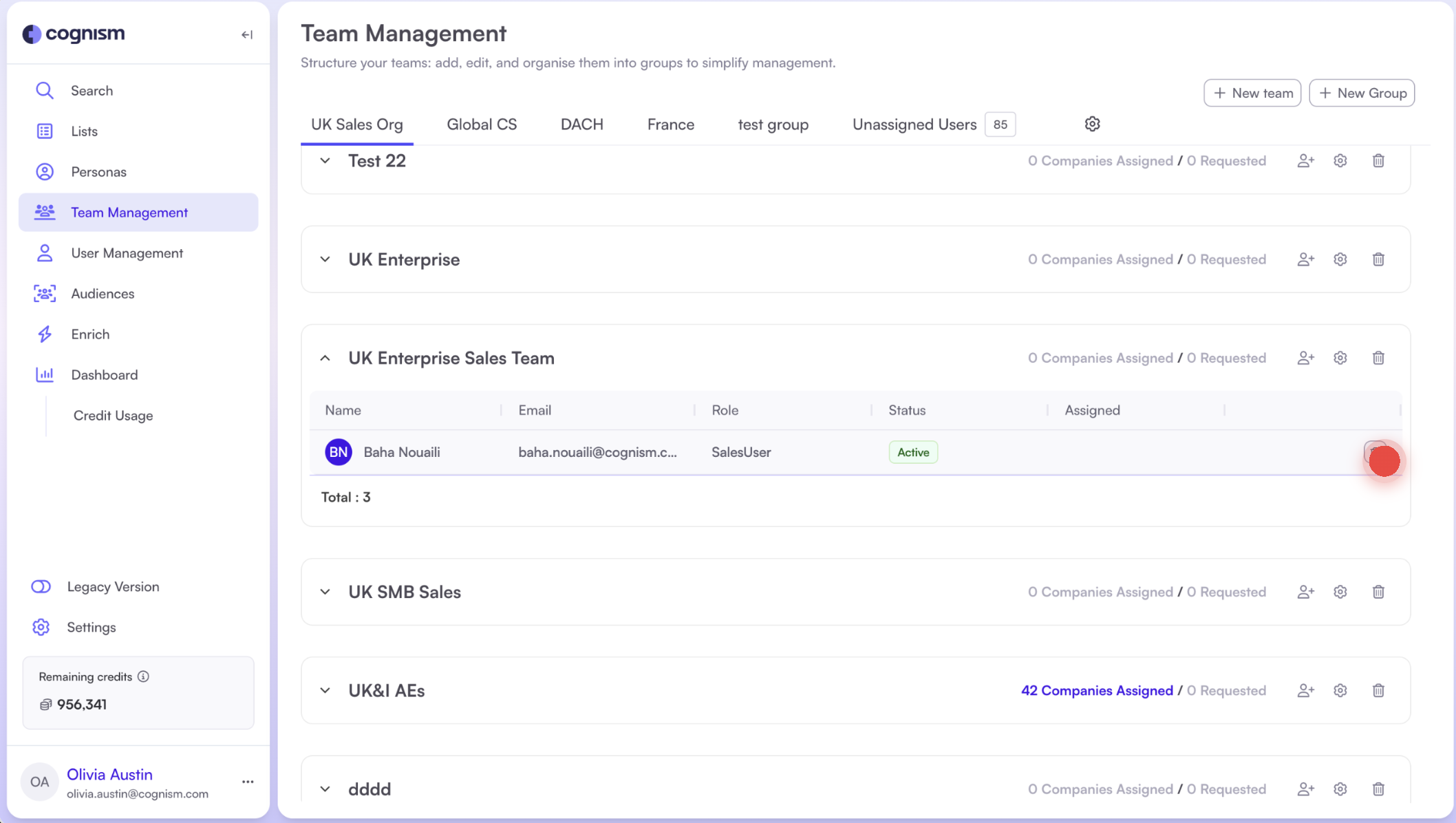
Task: Open the 42 Companies Assigned link
Action: click(1097, 690)
